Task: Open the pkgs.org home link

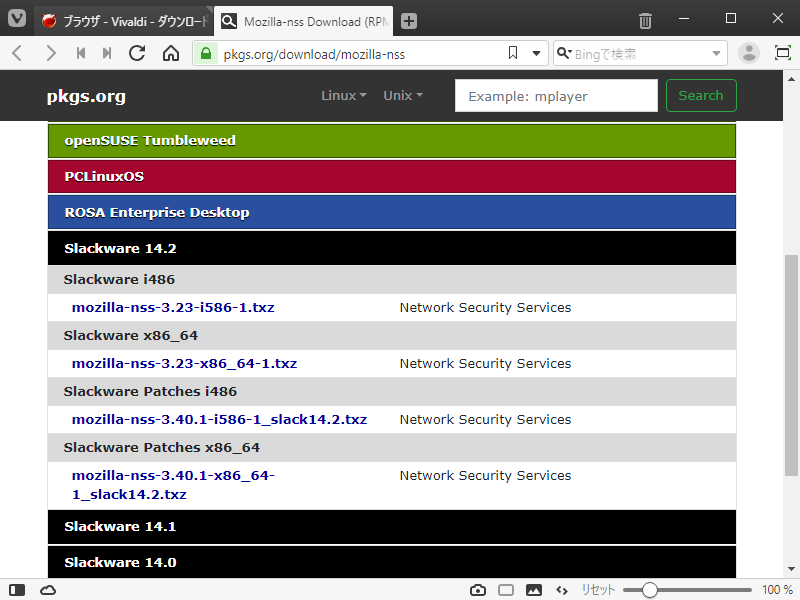Action: [86, 96]
